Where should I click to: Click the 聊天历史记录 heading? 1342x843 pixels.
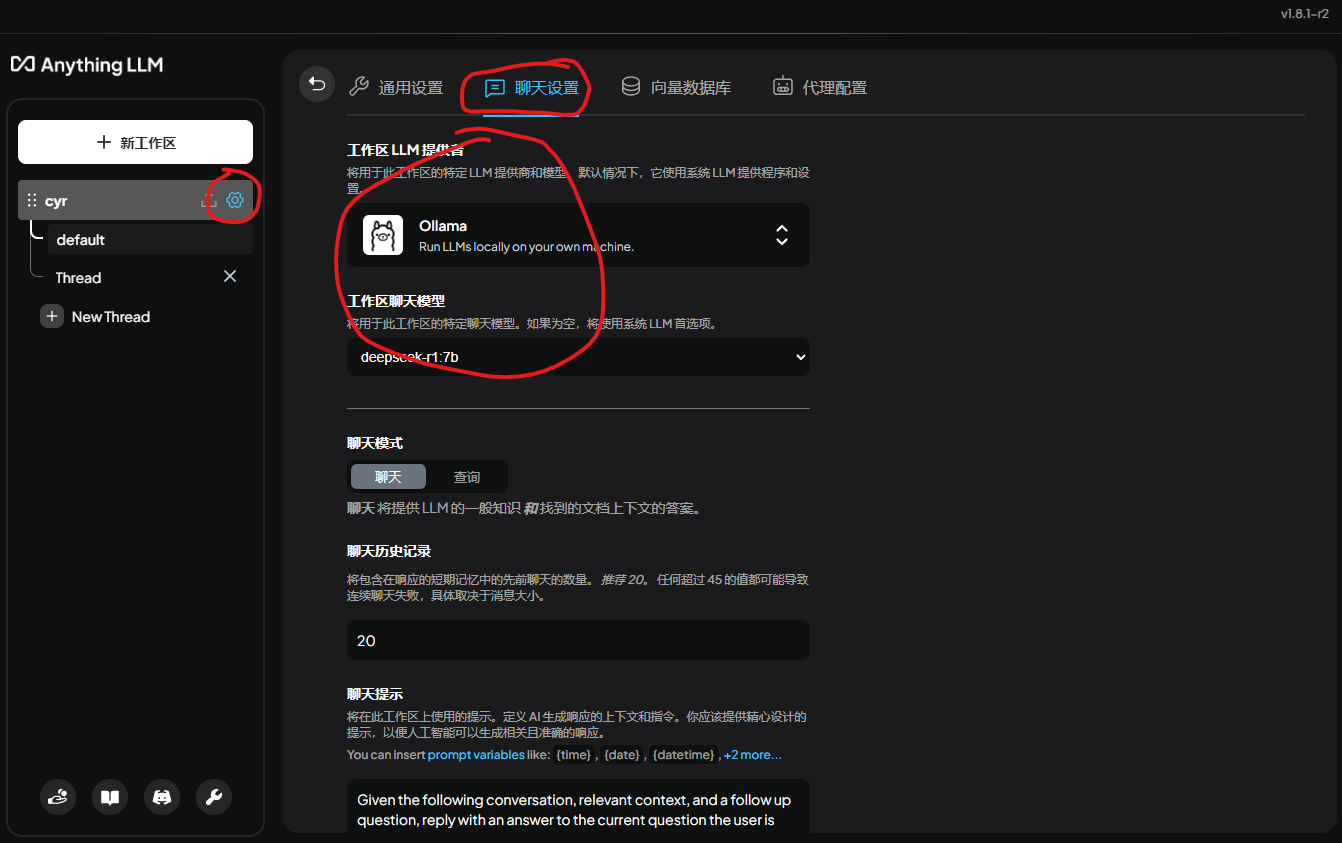pyautogui.click(x=389, y=551)
